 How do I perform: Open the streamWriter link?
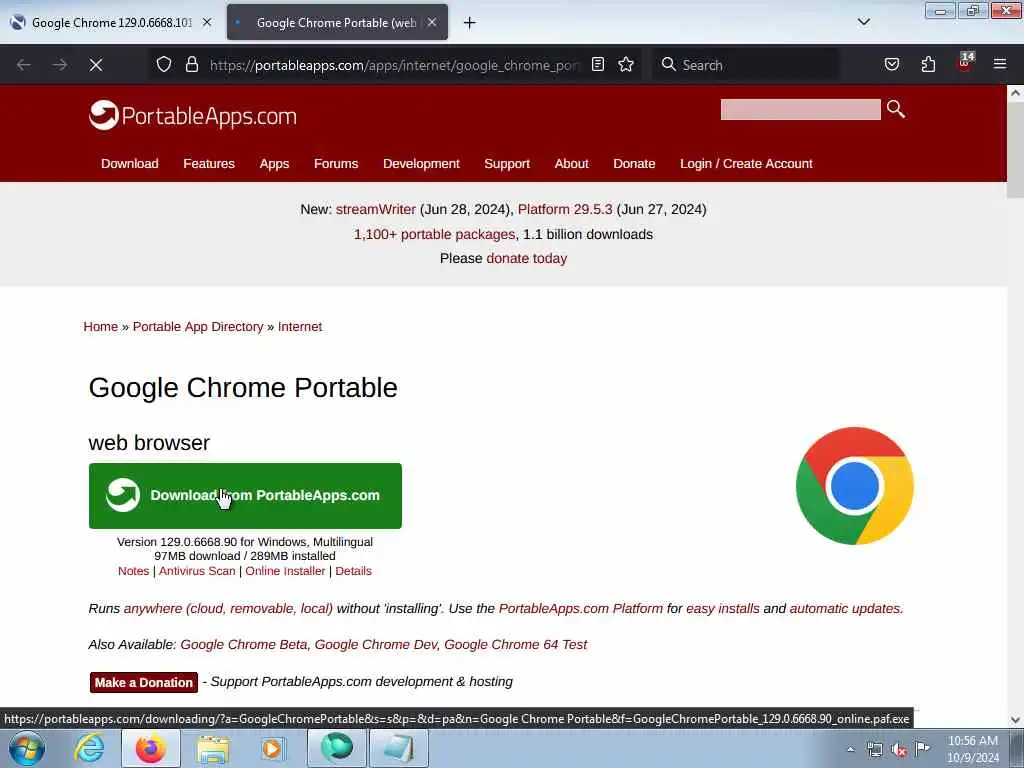coord(376,210)
